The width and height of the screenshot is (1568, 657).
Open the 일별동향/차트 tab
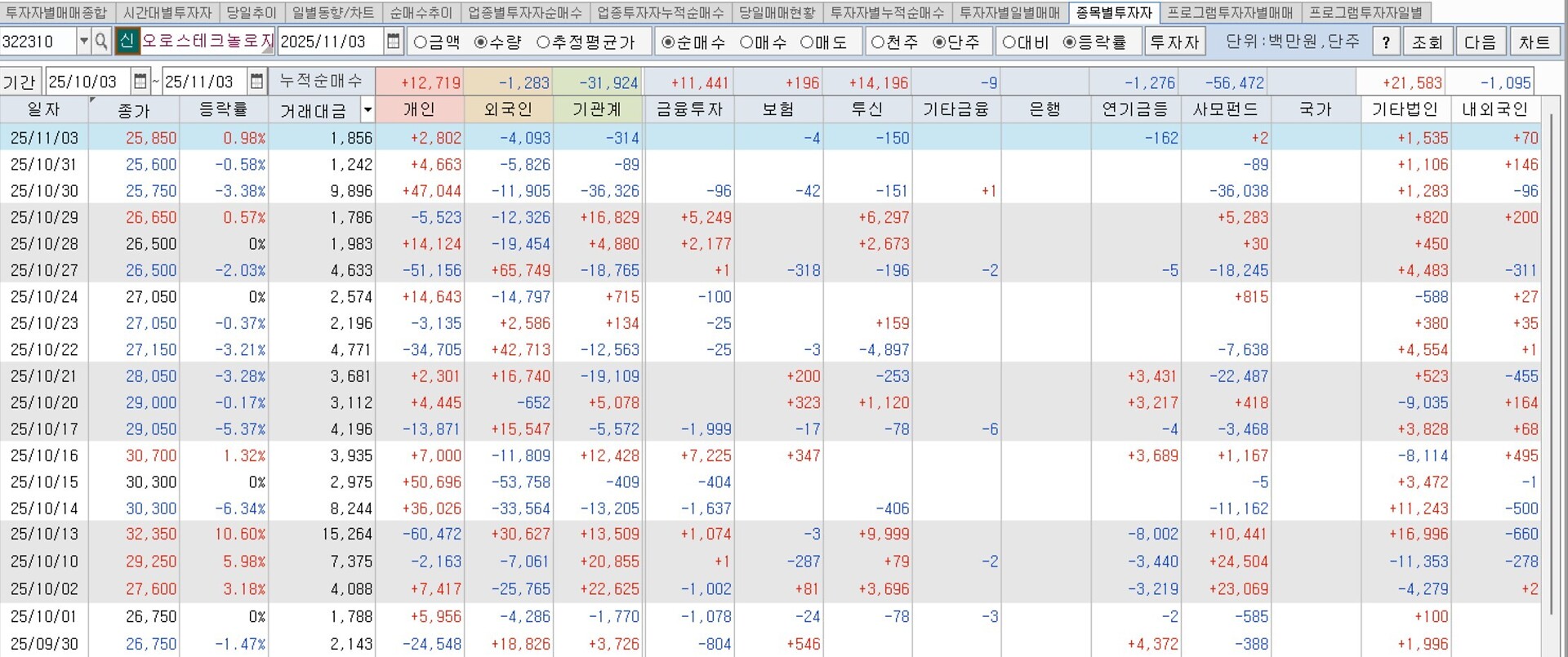pos(333,12)
